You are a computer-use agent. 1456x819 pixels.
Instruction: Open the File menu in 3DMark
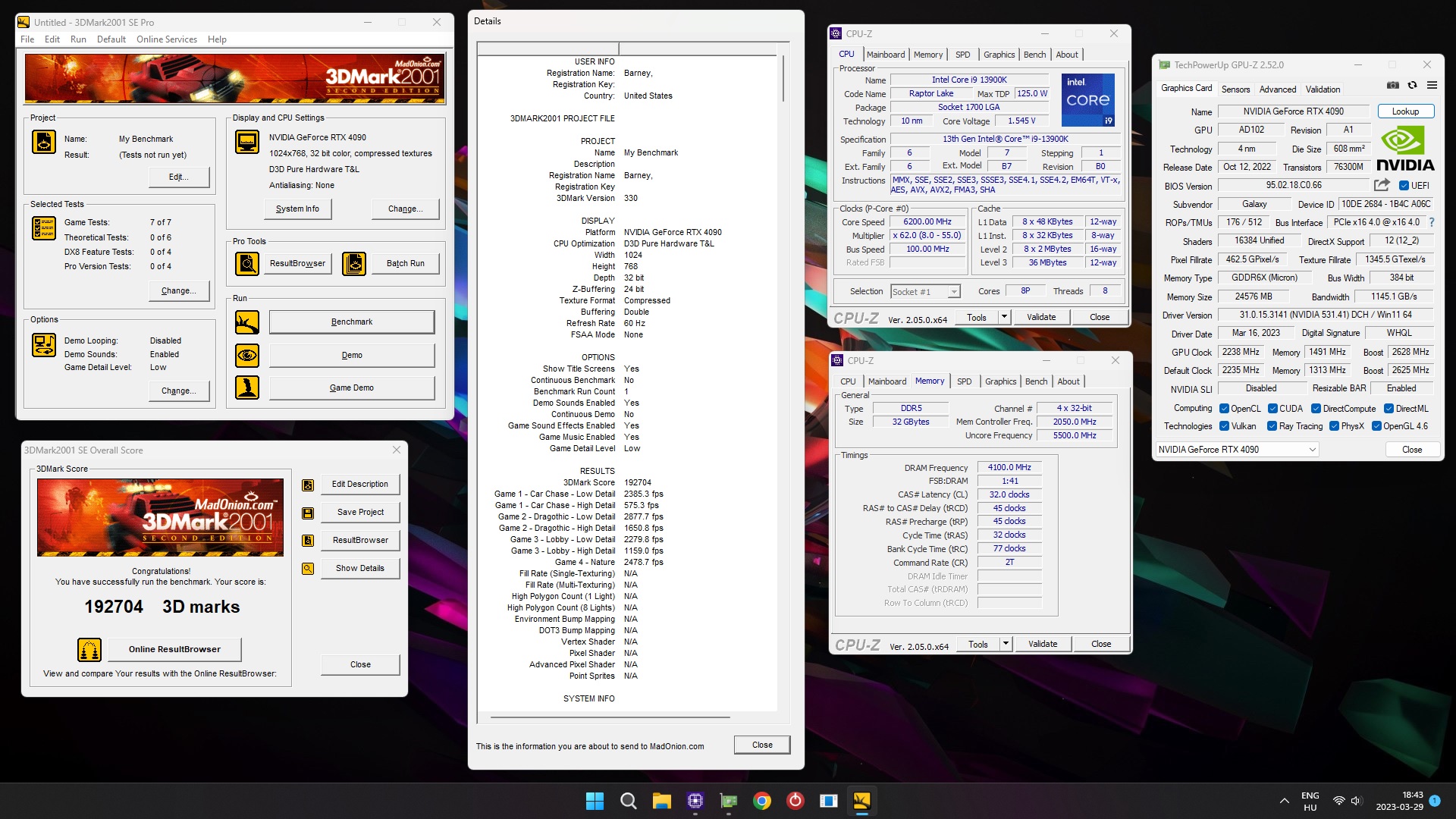point(27,39)
